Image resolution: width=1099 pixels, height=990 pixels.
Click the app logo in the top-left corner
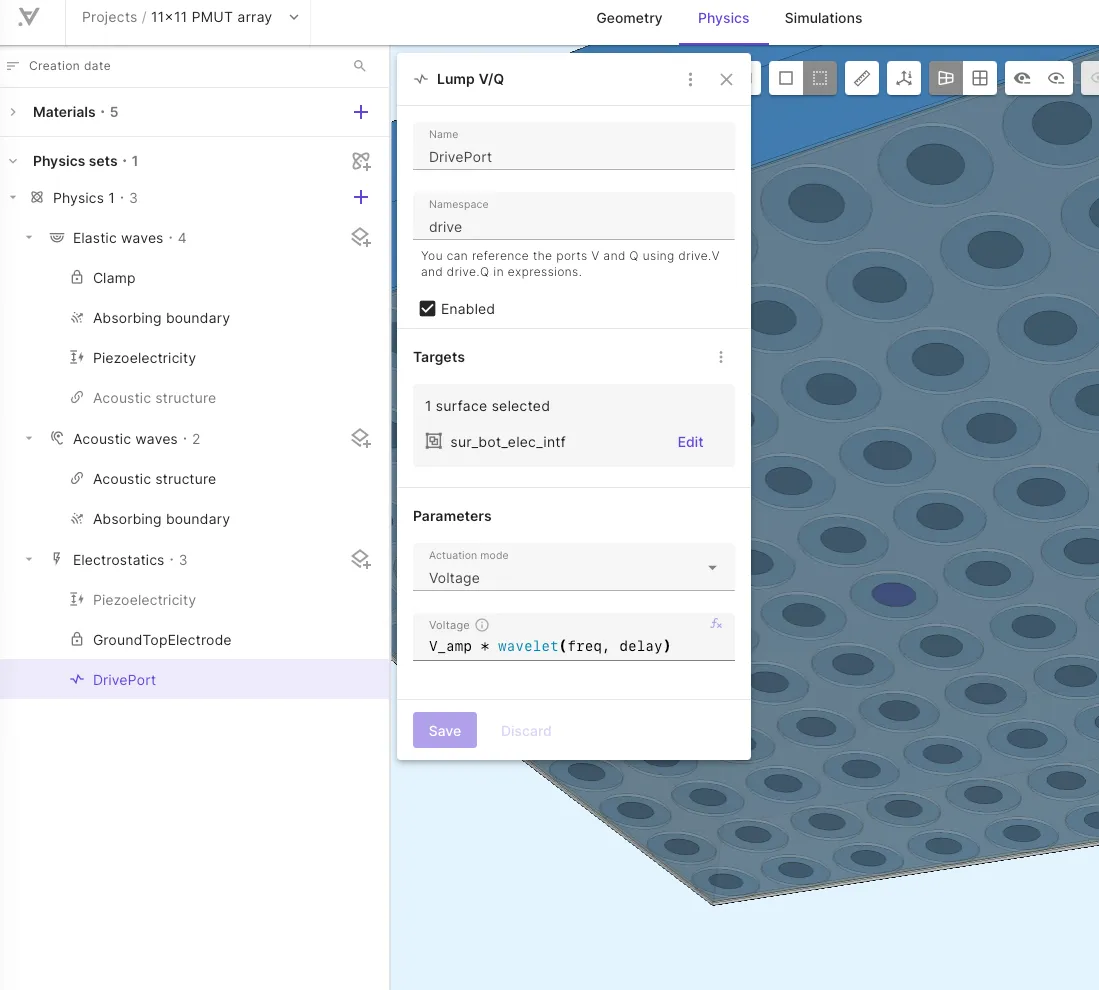coord(29,17)
